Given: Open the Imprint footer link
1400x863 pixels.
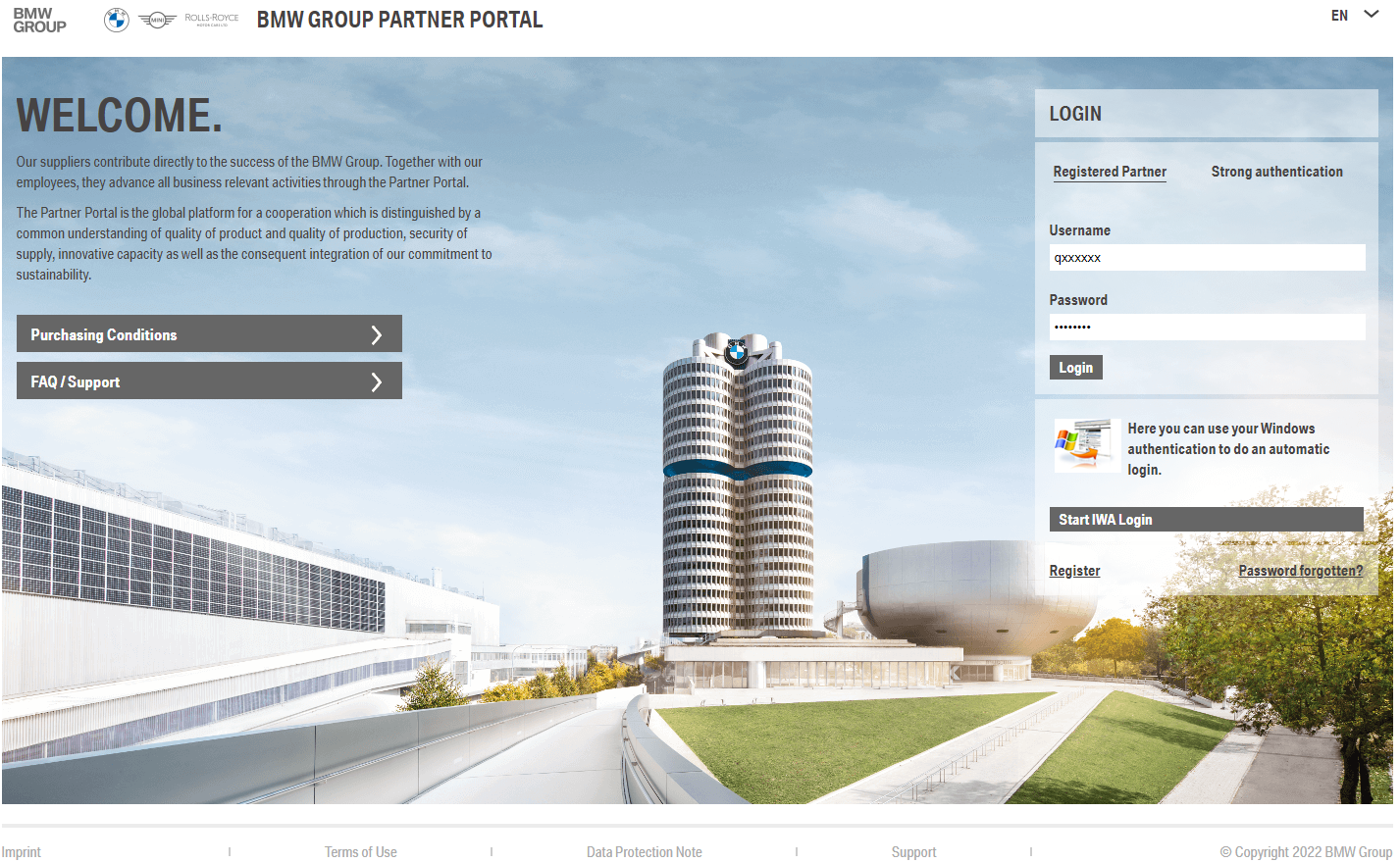Looking at the screenshot, I should 22,852.
